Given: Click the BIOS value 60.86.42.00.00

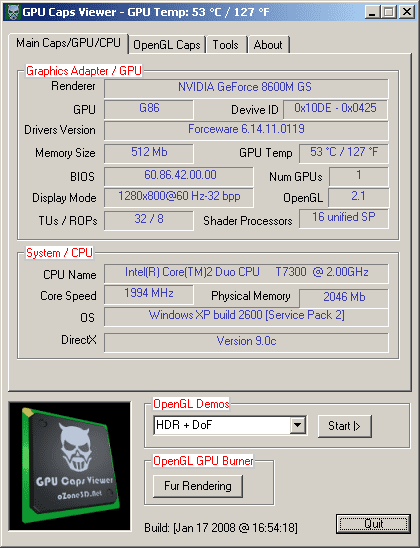Looking at the screenshot, I should point(179,176).
